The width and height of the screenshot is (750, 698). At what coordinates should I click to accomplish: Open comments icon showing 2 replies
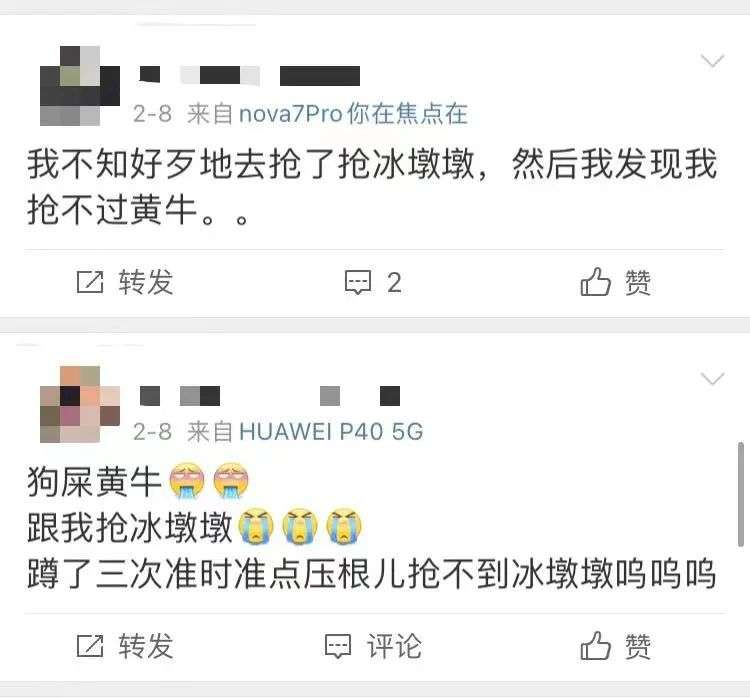(x=358, y=282)
